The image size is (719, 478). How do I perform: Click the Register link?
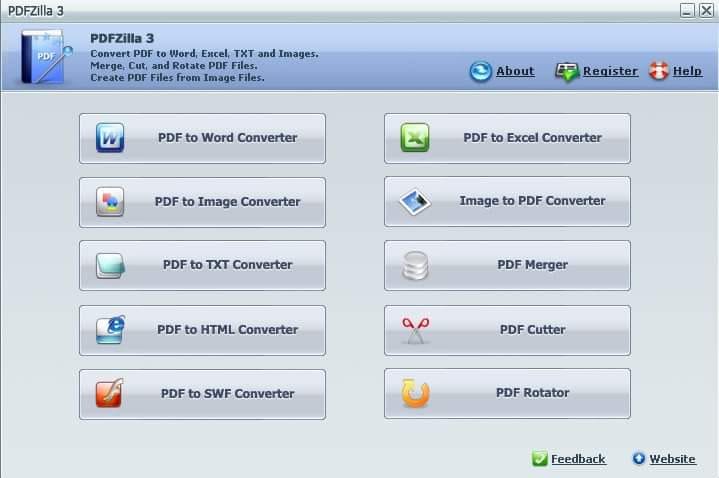pos(610,71)
